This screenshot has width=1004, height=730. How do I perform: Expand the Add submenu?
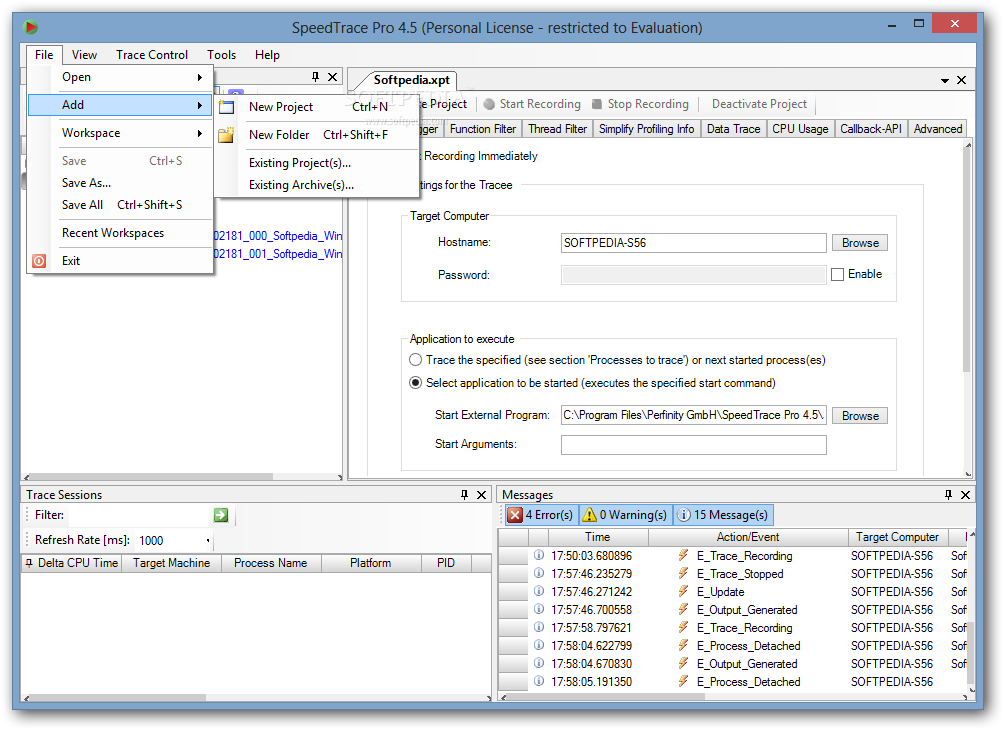point(120,105)
